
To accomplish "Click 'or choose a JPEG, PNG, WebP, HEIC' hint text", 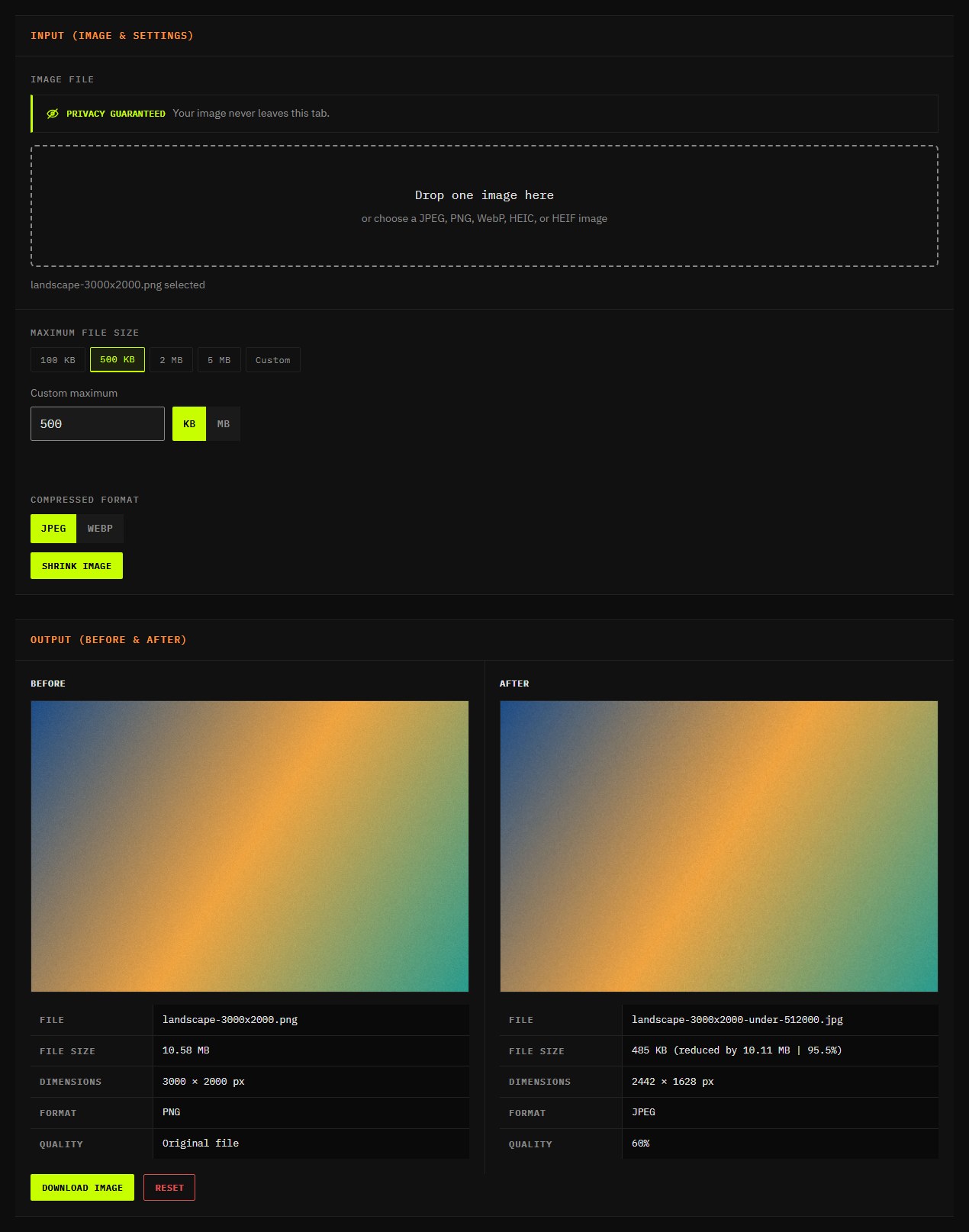I will pyautogui.click(x=484, y=218).
